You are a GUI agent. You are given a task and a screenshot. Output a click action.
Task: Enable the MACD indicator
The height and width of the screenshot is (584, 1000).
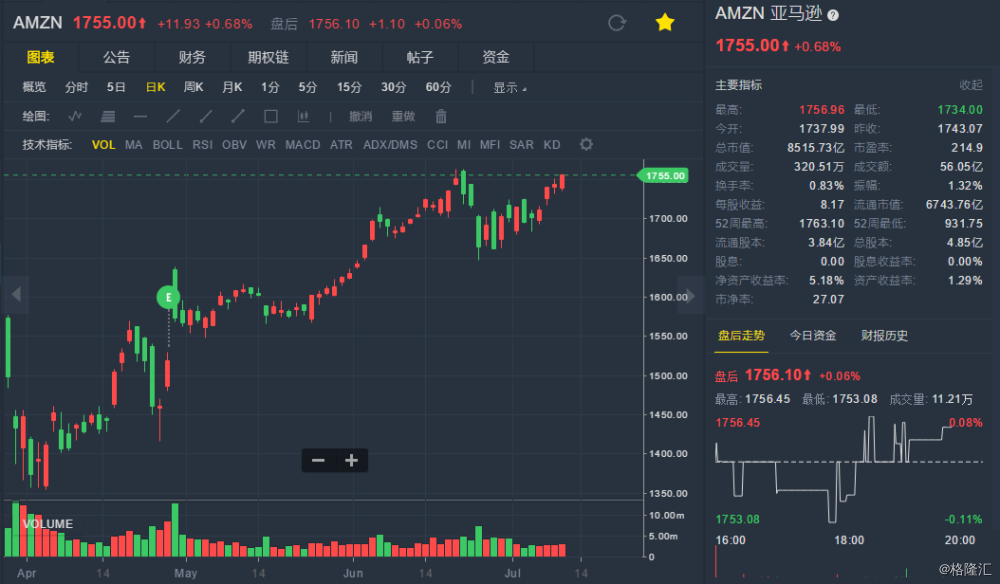click(x=302, y=145)
